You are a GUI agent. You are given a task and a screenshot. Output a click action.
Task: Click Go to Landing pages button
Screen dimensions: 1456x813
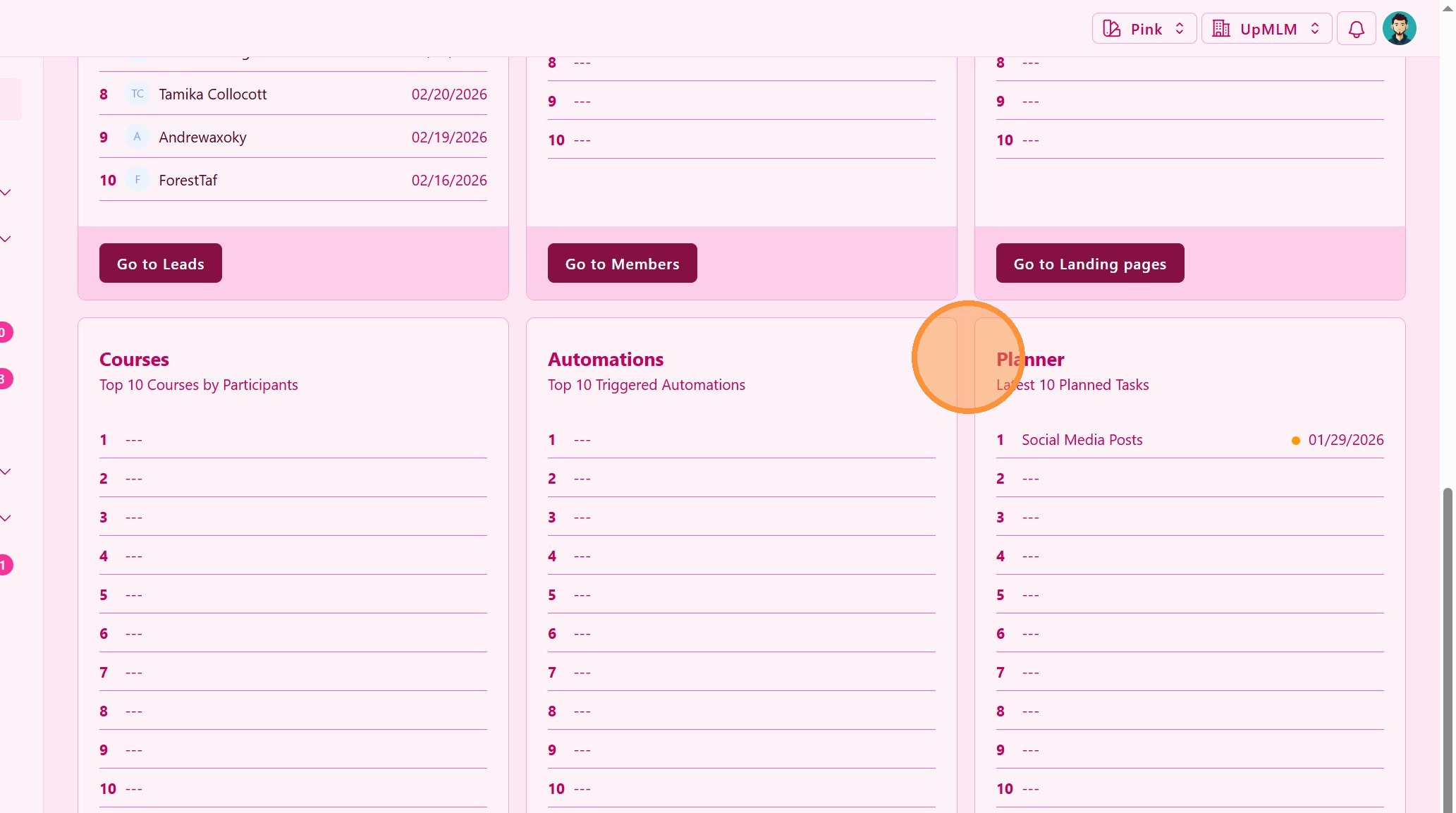1089,264
